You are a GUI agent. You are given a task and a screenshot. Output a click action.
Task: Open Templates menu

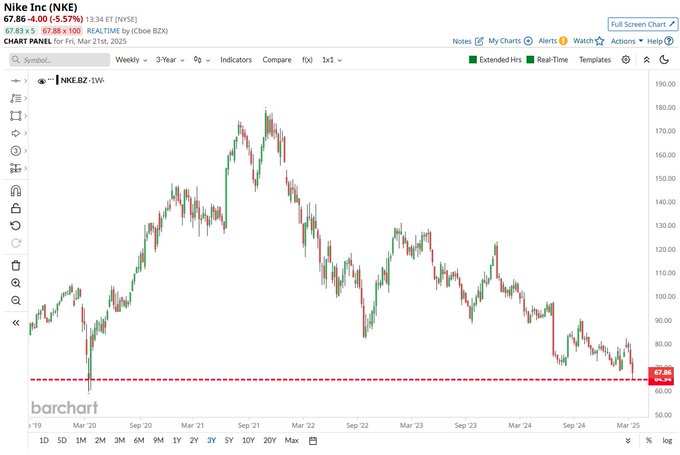(595, 60)
